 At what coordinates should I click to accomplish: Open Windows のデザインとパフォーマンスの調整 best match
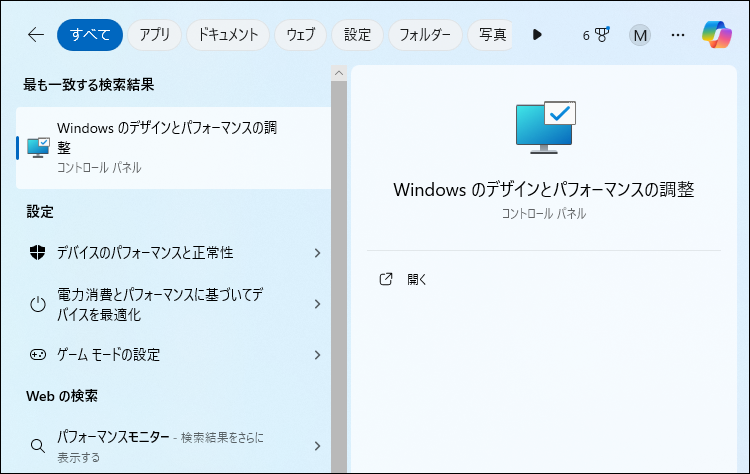(x=173, y=148)
